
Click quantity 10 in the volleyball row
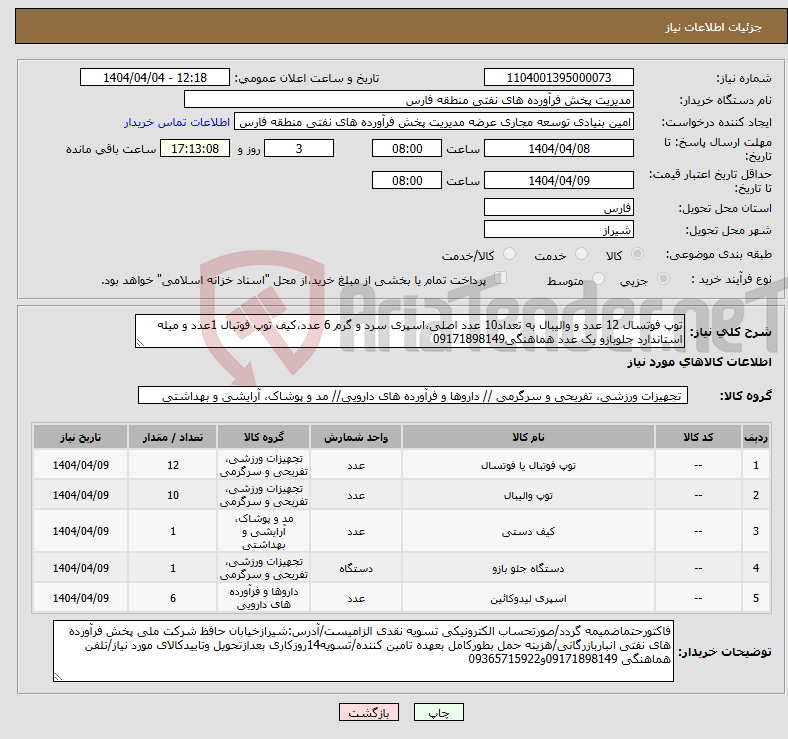(x=173, y=495)
